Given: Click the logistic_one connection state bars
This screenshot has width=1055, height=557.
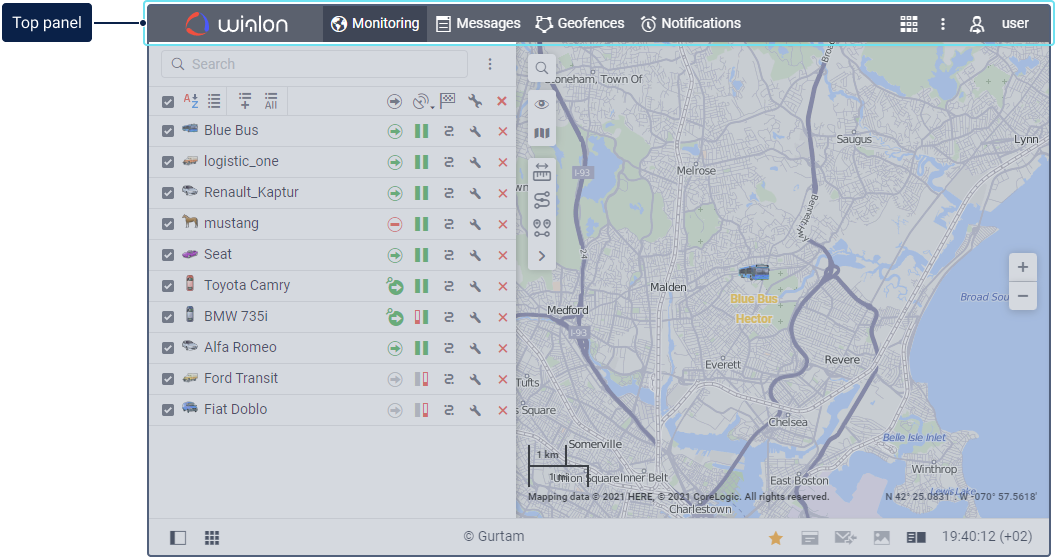Looking at the screenshot, I should coord(421,162).
